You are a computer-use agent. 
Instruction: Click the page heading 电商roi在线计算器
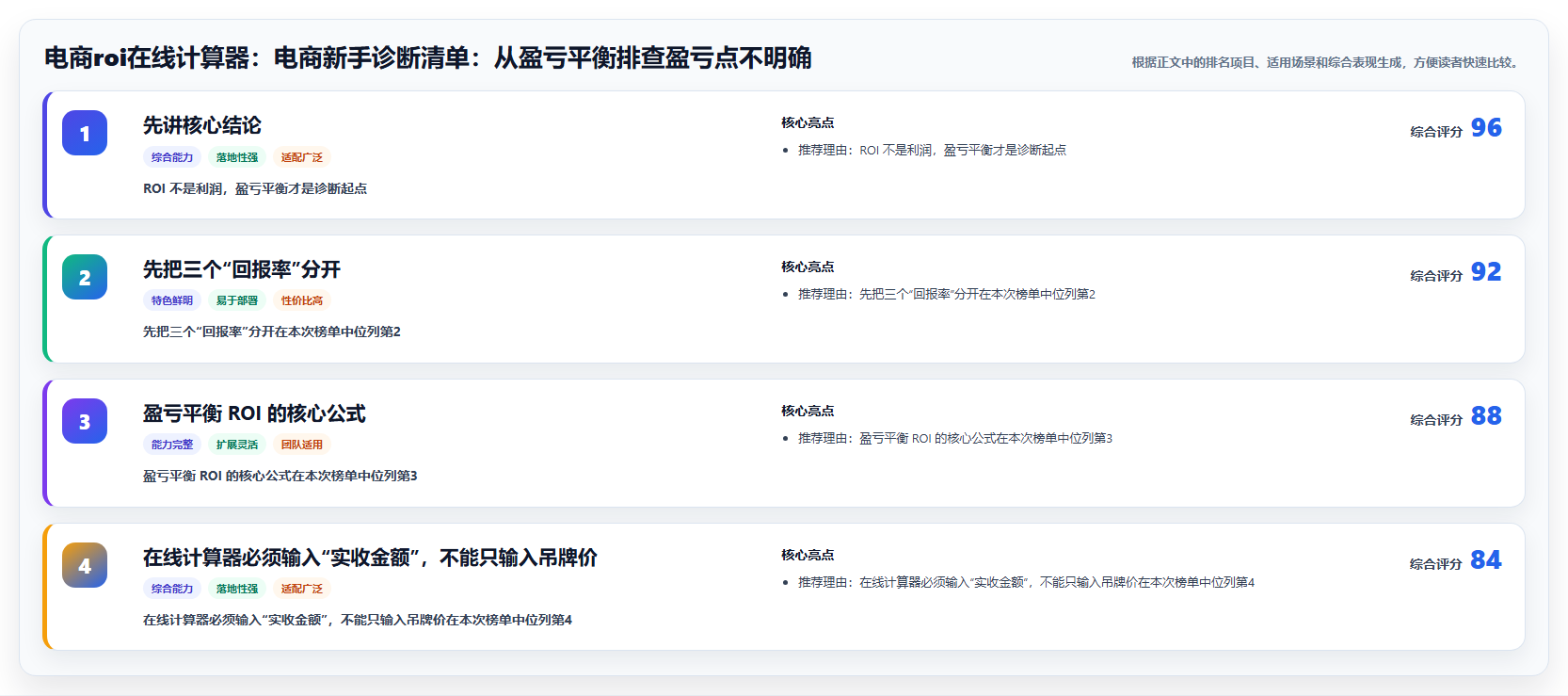tap(427, 57)
